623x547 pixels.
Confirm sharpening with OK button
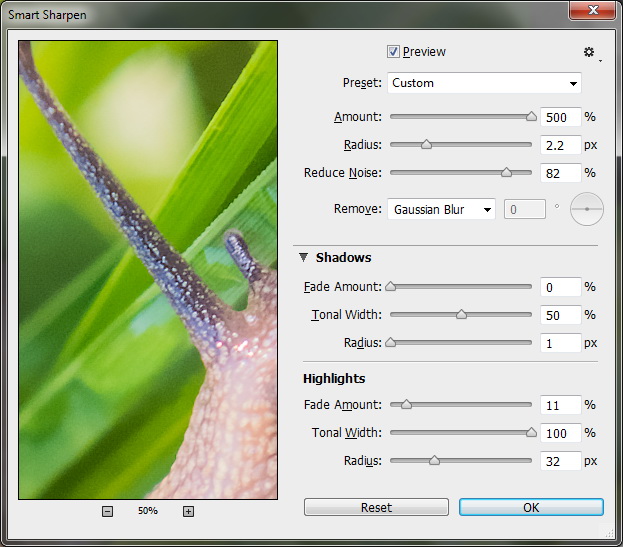pyautogui.click(x=531, y=507)
